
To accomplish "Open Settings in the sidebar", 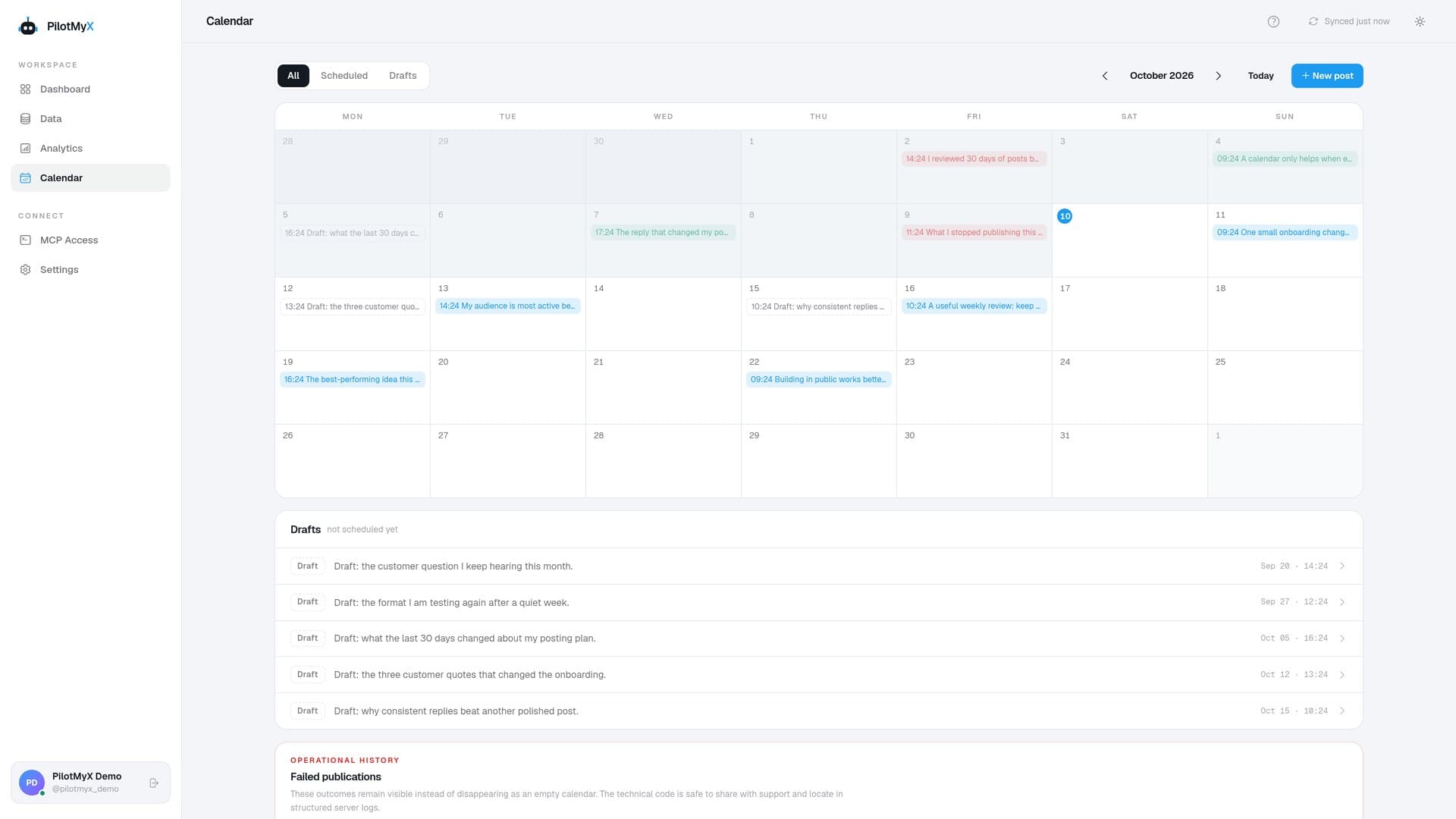I will [90, 270].
